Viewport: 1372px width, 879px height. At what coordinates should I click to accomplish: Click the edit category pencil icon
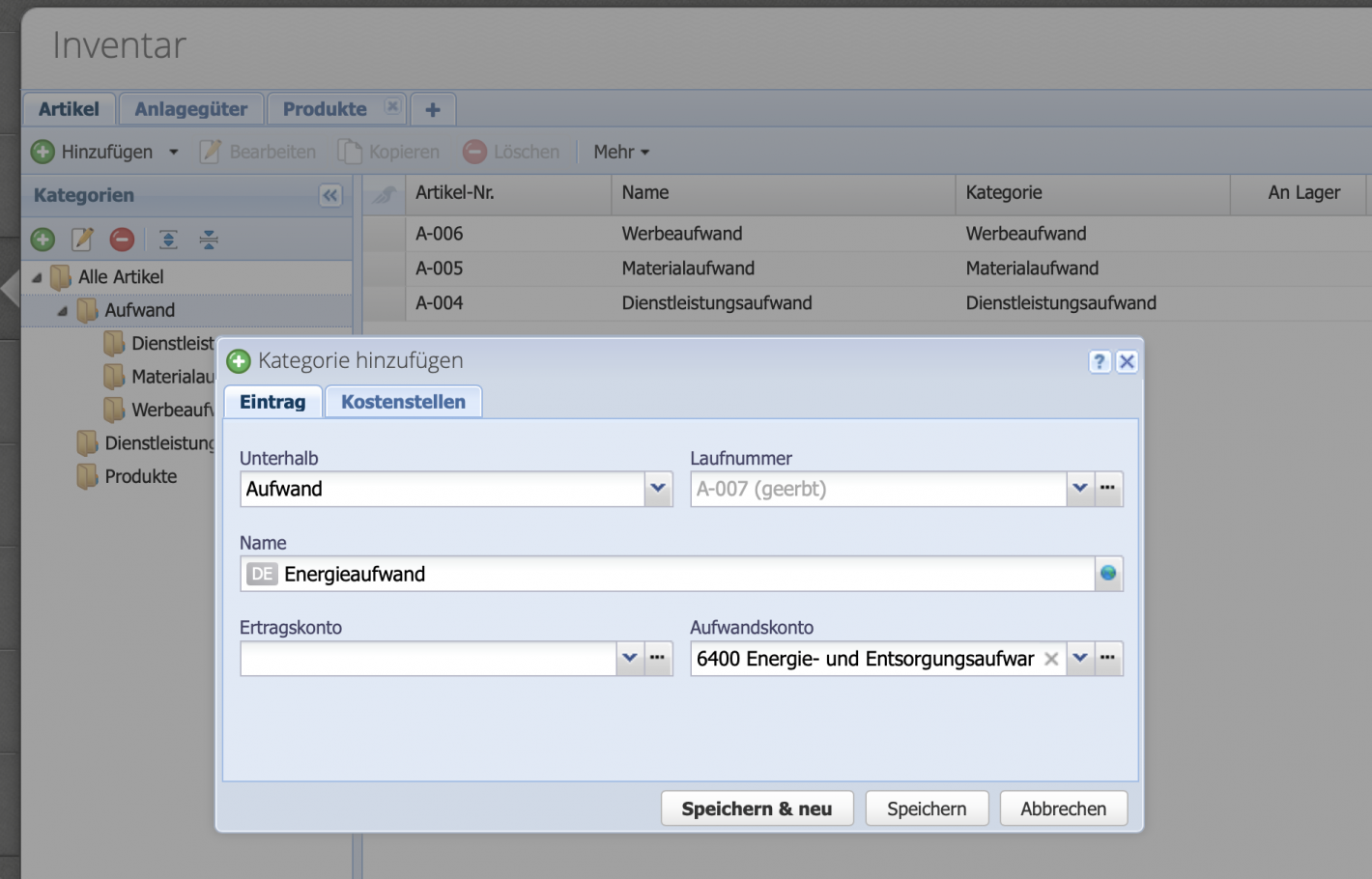click(82, 240)
